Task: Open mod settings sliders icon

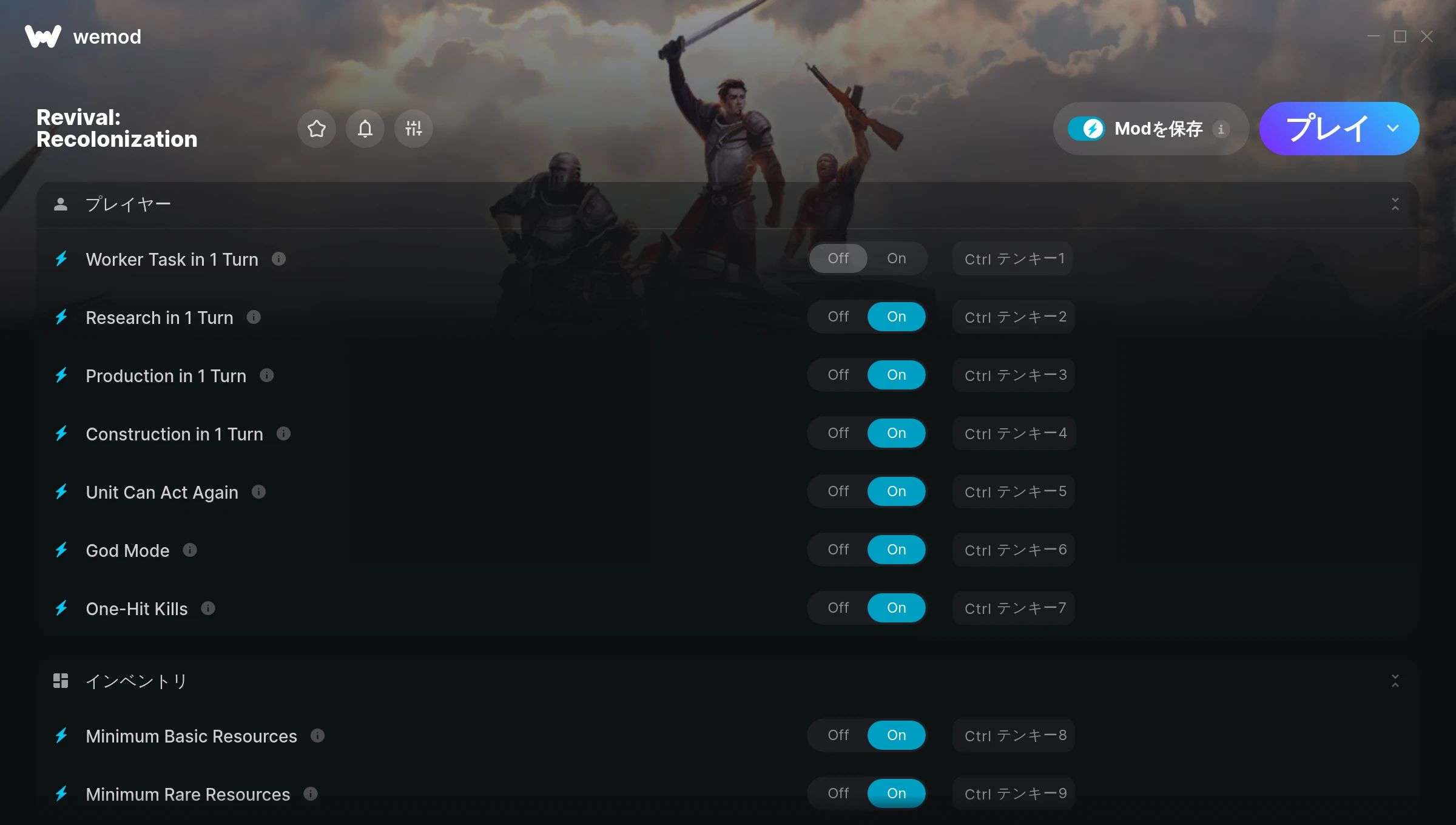Action: point(413,129)
